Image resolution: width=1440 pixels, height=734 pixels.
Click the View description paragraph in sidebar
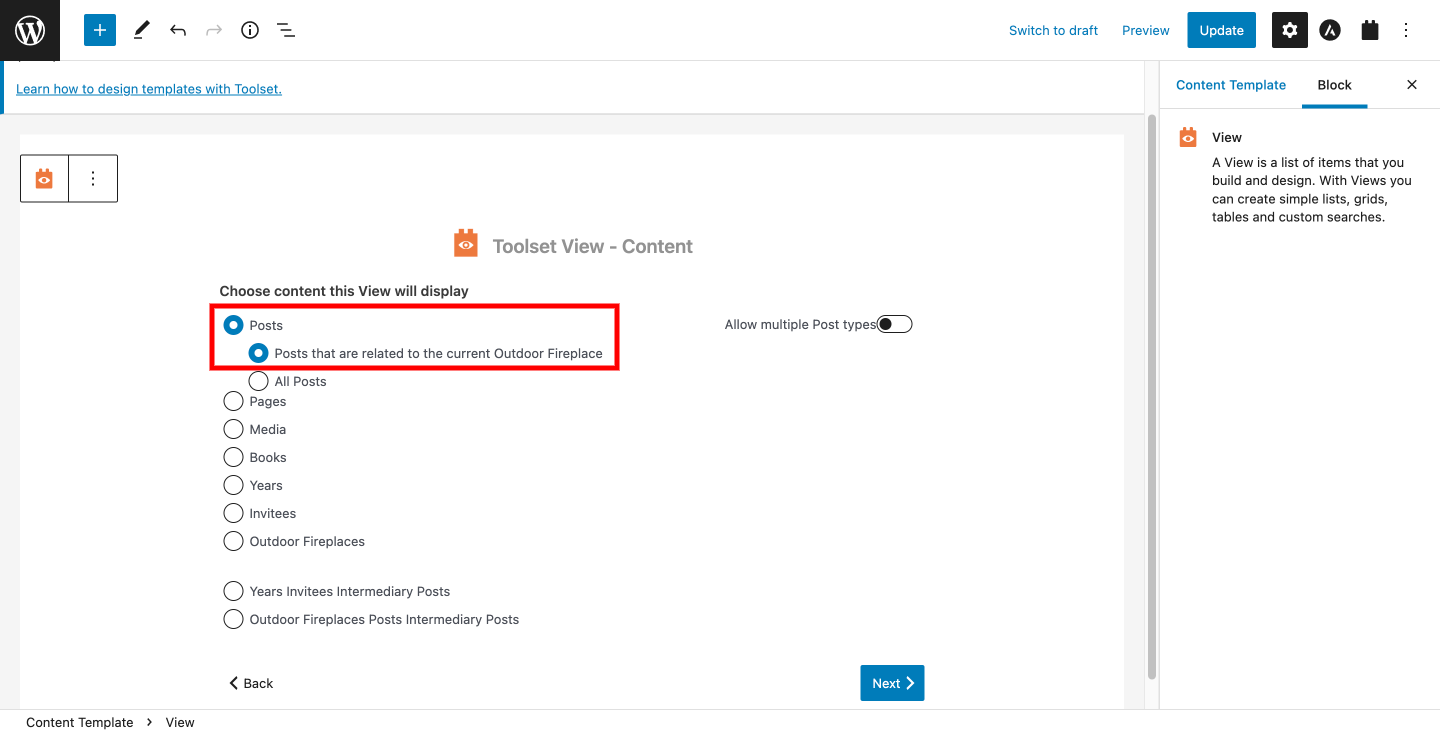(1311, 190)
